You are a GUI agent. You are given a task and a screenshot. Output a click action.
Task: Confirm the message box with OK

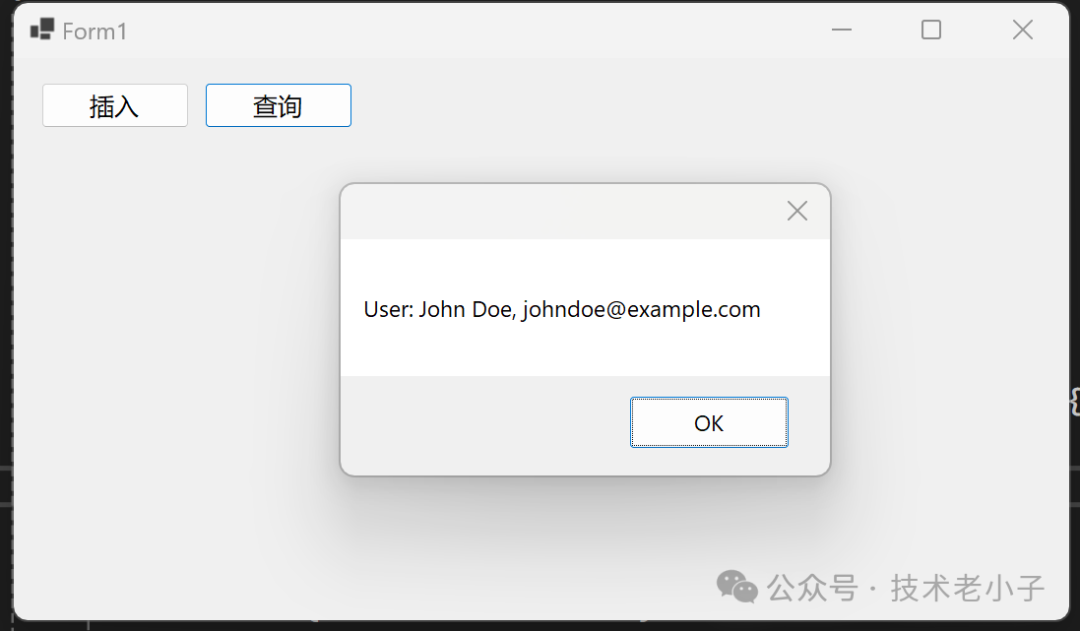pos(709,422)
